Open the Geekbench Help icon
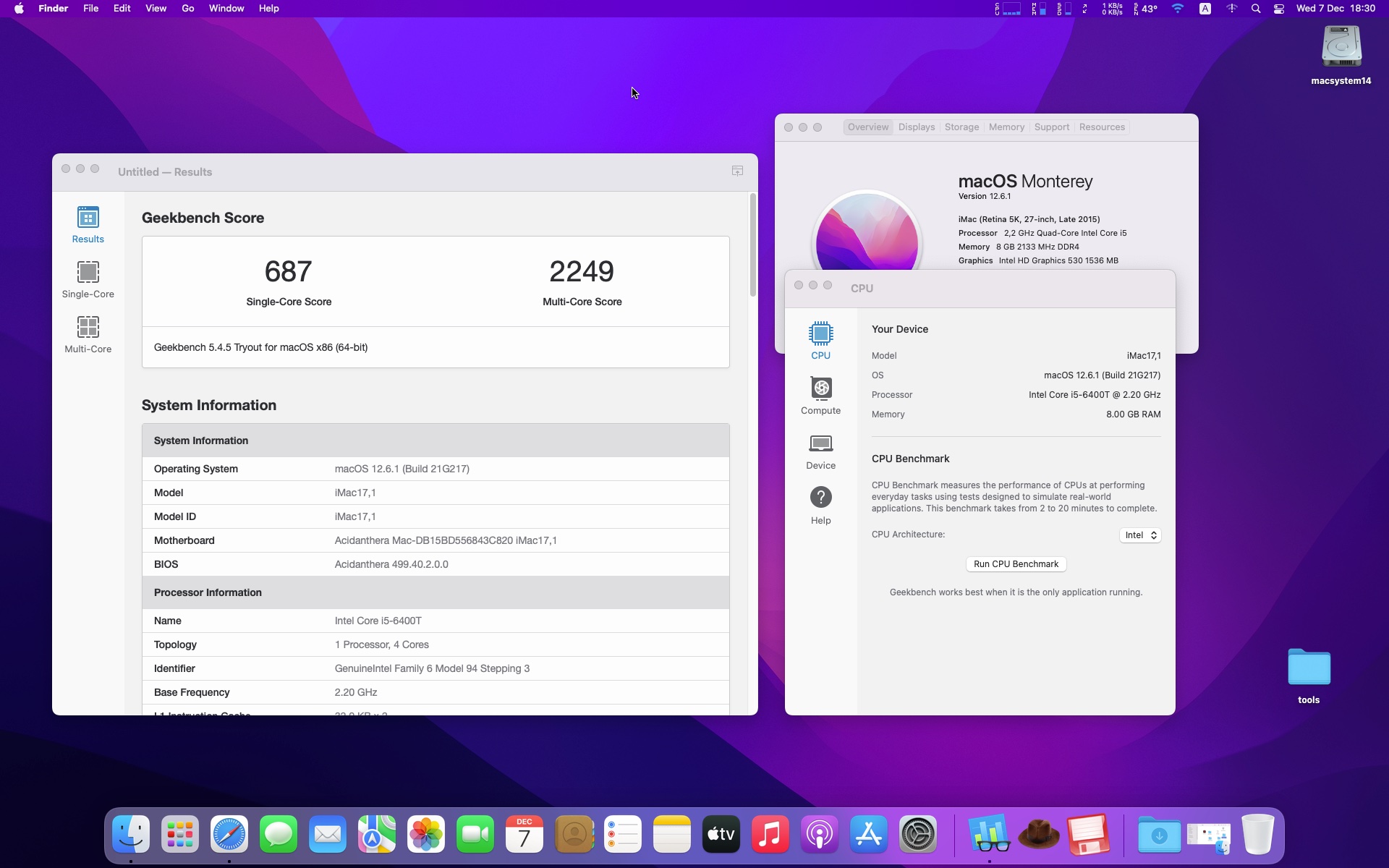Screen dimensions: 1389x868 click(820, 506)
